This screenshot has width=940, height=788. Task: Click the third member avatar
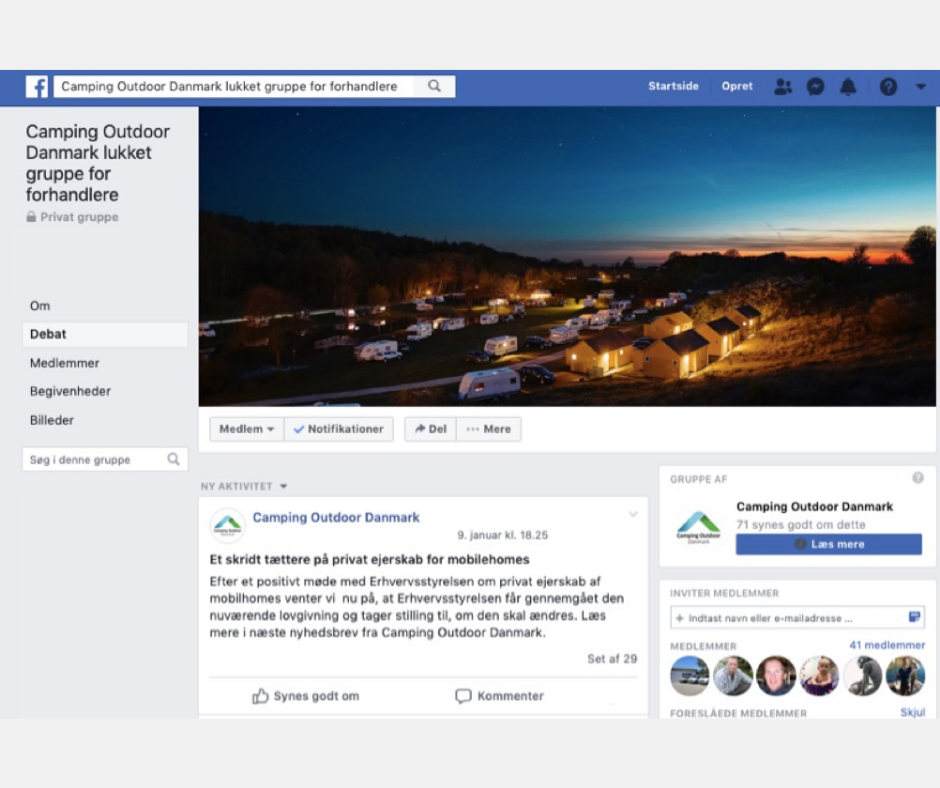coord(776,676)
